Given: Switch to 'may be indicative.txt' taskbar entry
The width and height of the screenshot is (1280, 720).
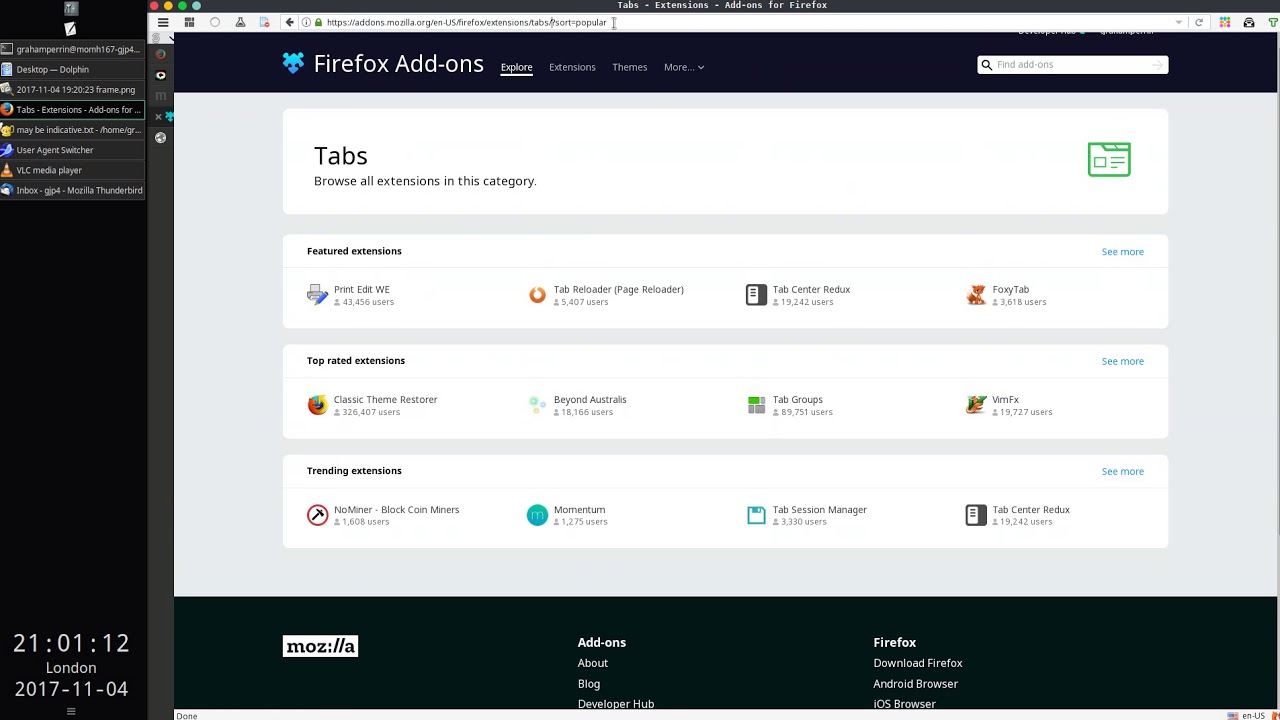Looking at the screenshot, I should [72, 130].
